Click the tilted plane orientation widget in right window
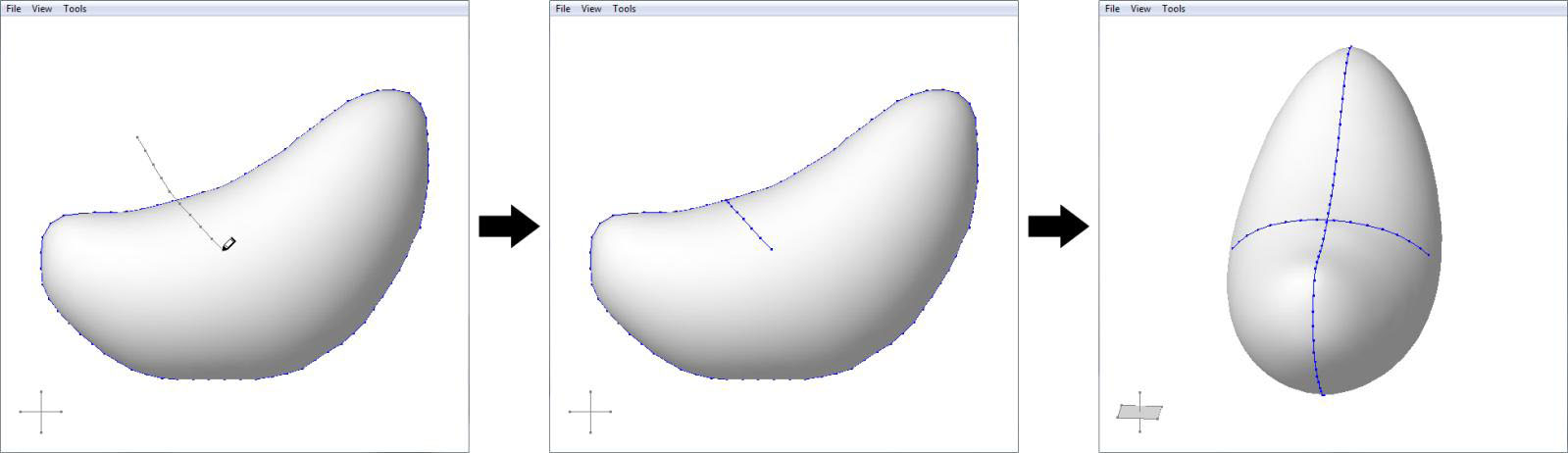Image resolution: width=1568 pixels, height=453 pixels. (1139, 412)
